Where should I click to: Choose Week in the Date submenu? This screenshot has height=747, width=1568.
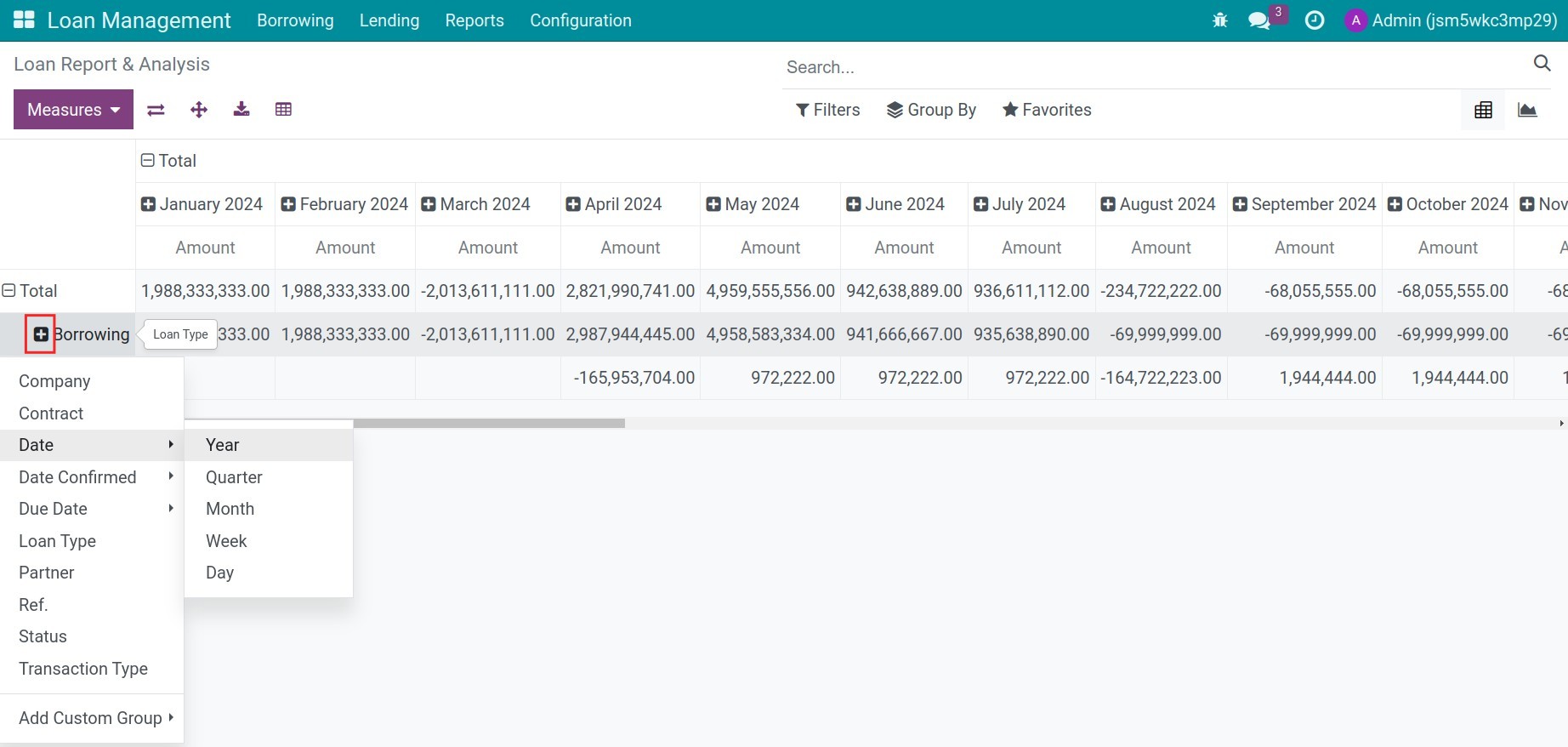click(x=269, y=541)
